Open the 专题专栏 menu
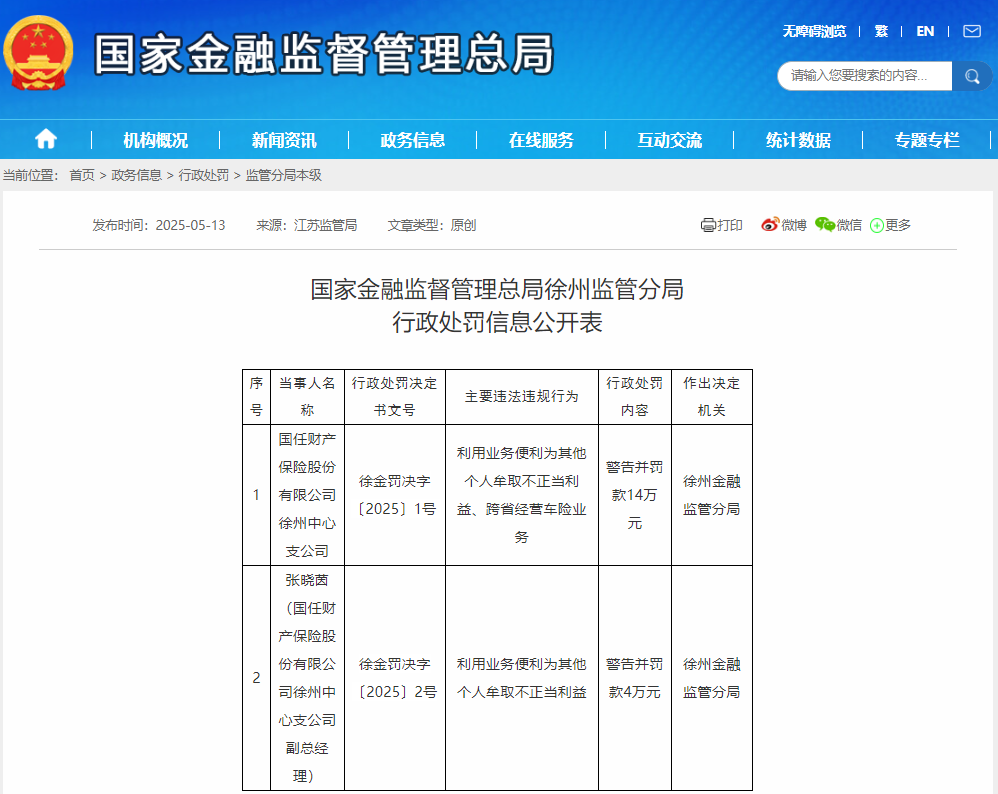The width and height of the screenshot is (998, 794). pyautogui.click(x=927, y=140)
